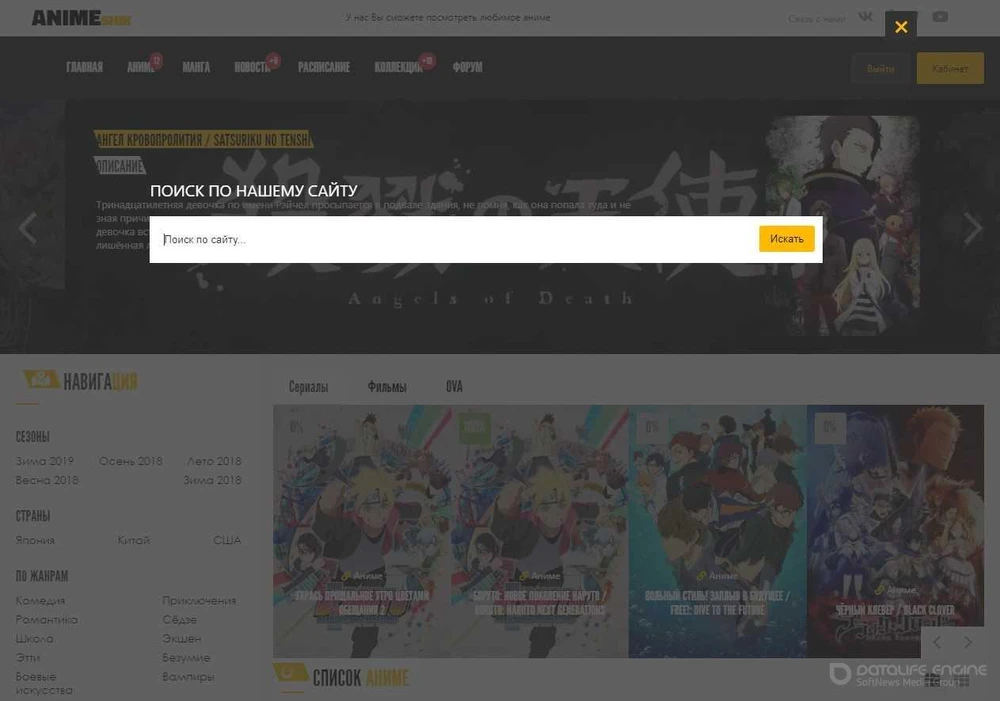Open the 'Боруто: Новое поколение Наруто' card
This screenshot has height=701, width=1000.
click(540, 531)
